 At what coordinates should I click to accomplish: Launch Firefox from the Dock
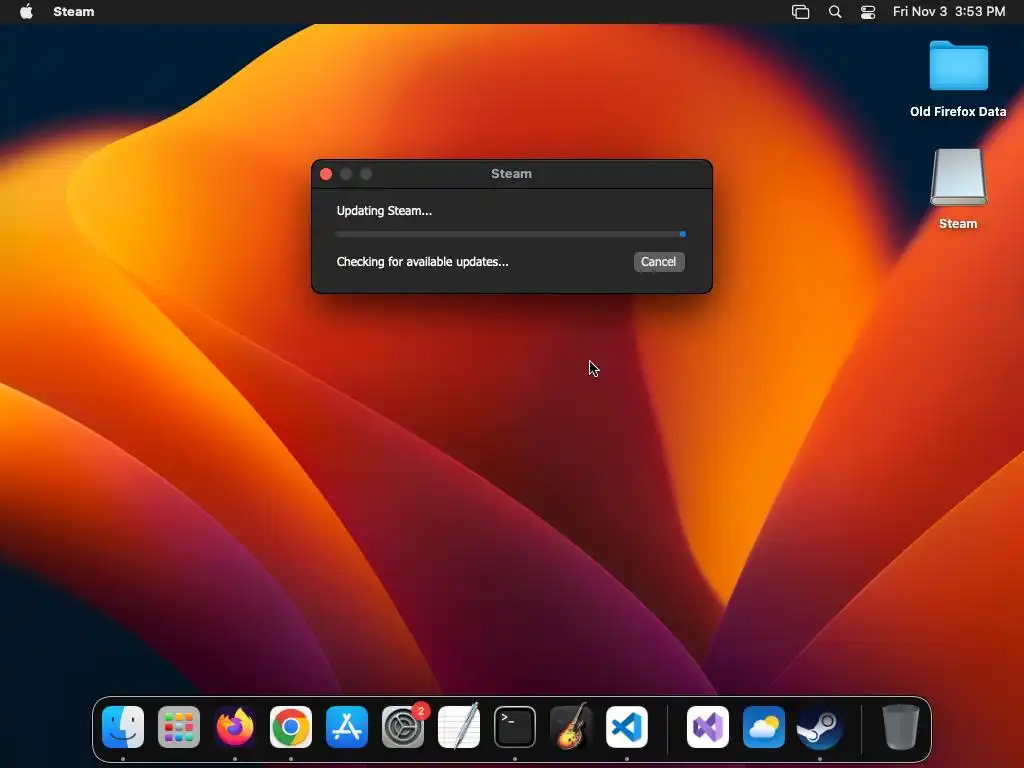[x=235, y=727]
